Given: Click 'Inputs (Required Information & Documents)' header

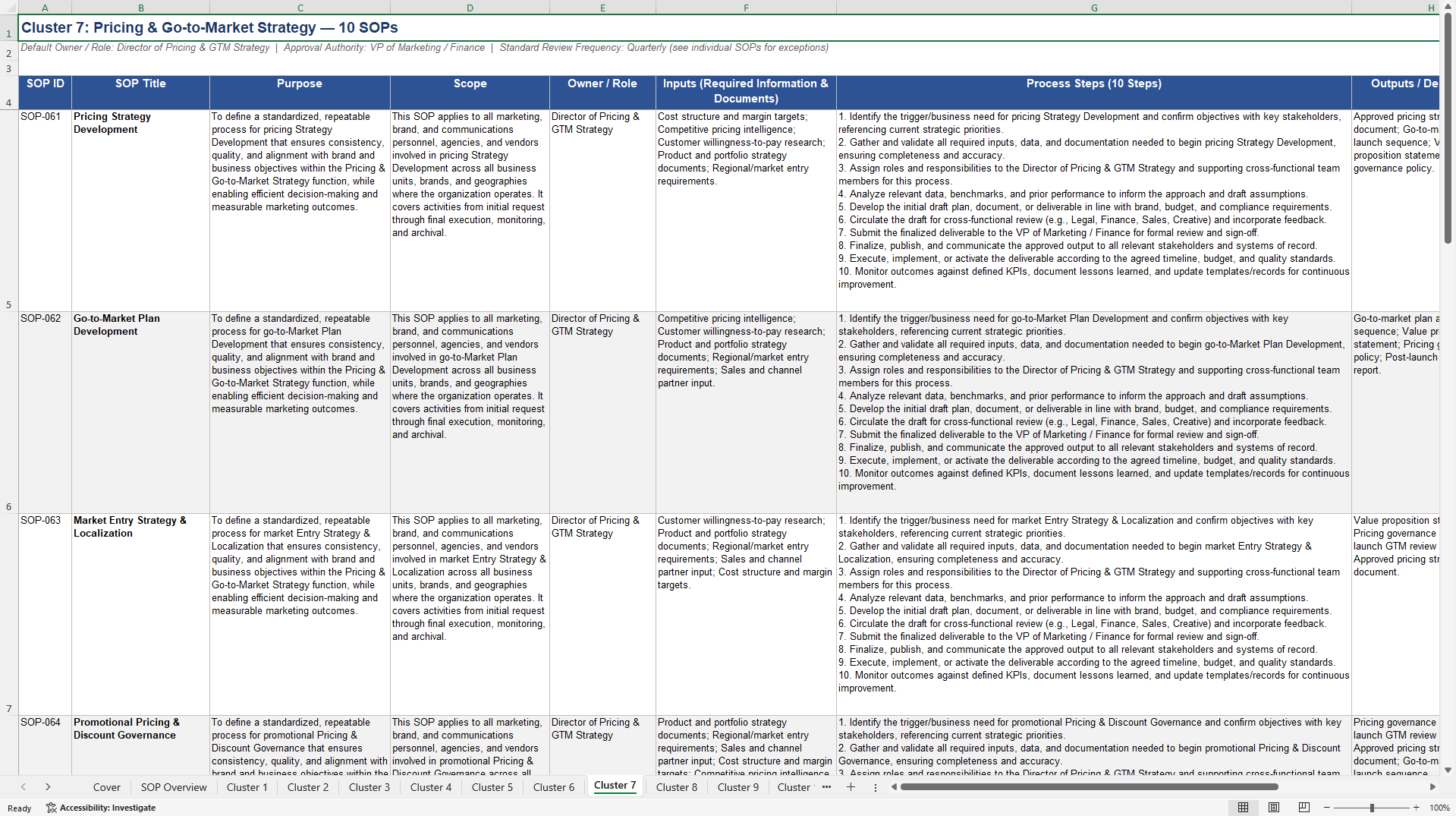Looking at the screenshot, I should (x=746, y=92).
